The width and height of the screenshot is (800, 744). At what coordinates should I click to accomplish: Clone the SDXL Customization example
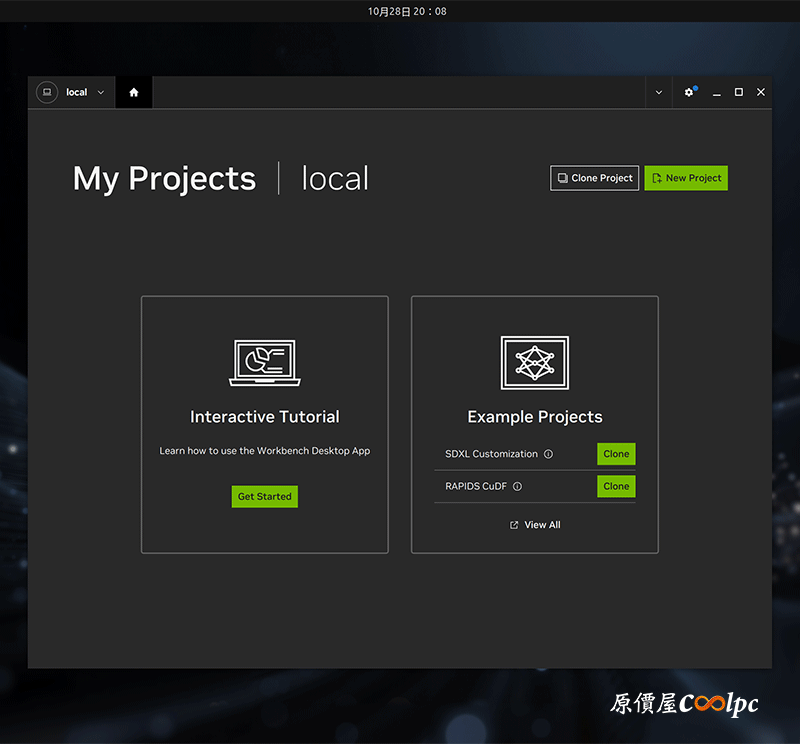(x=616, y=454)
